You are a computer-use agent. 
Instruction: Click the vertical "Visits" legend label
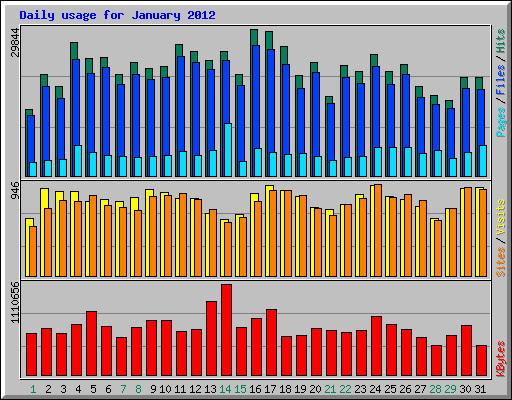[501, 218]
